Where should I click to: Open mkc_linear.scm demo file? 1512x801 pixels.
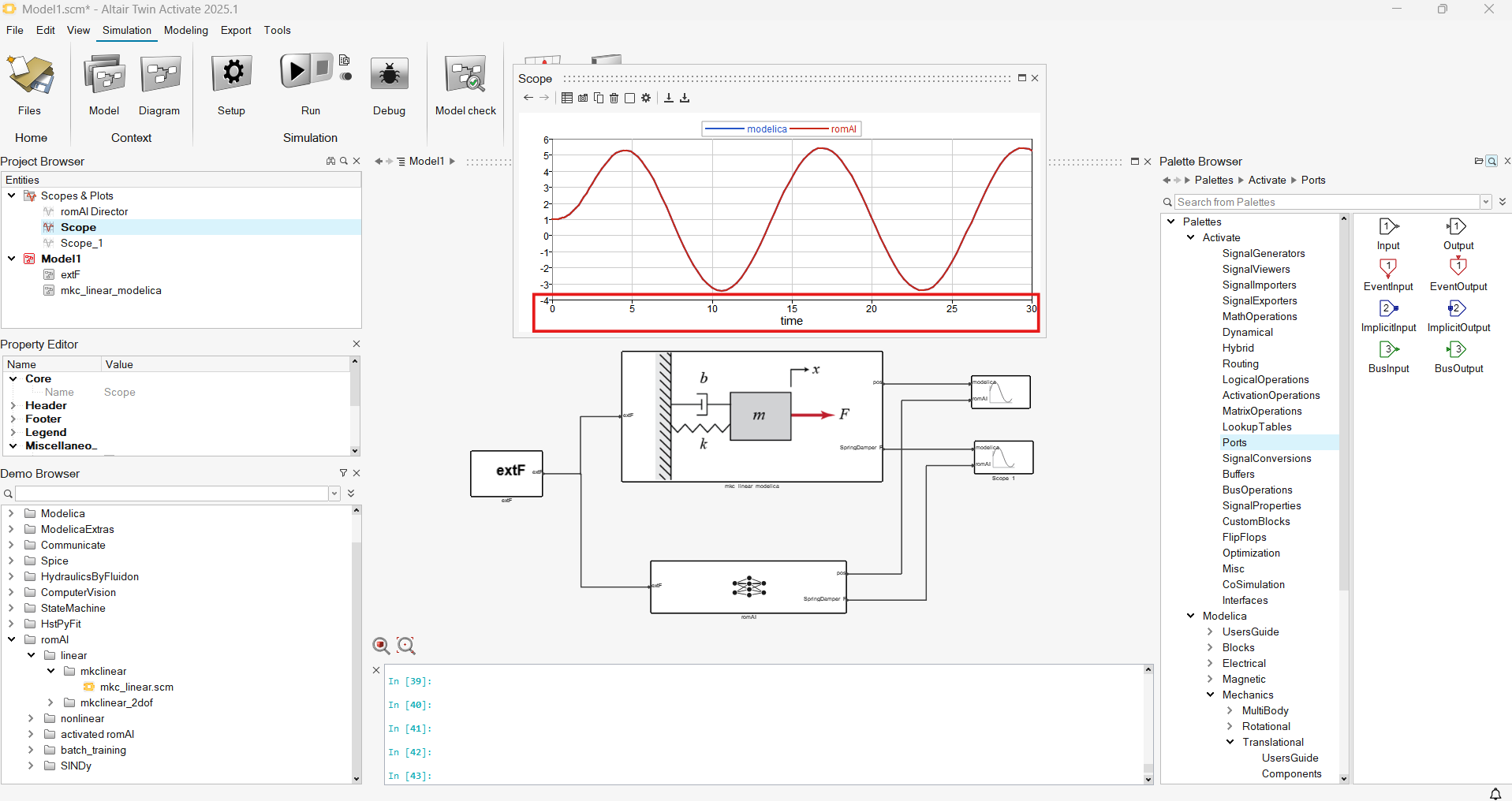pyautogui.click(x=136, y=687)
